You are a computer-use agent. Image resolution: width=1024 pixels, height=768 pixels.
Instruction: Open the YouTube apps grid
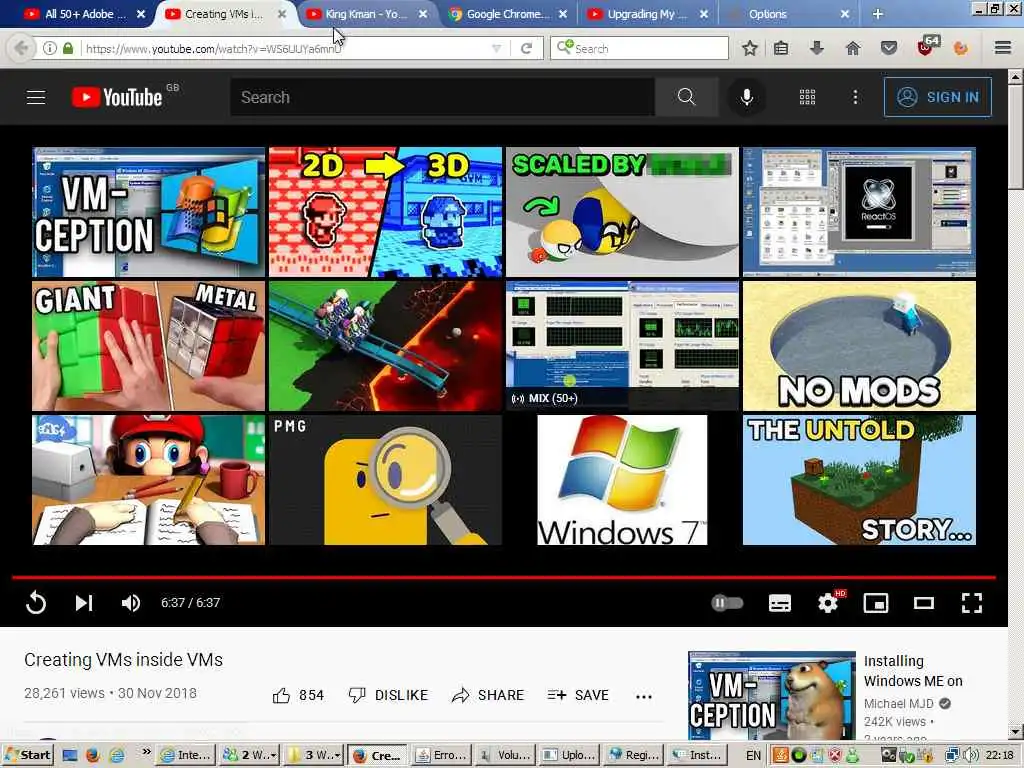[x=807, y=97]
